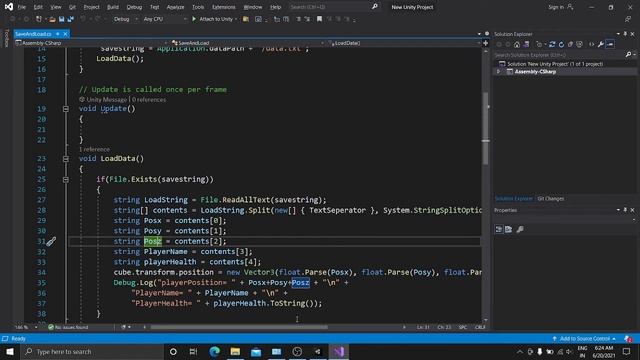The width and height of the screenshot is (640, 360).
Task: Open File Explorer from taskbar
Action: coord(235,351)
